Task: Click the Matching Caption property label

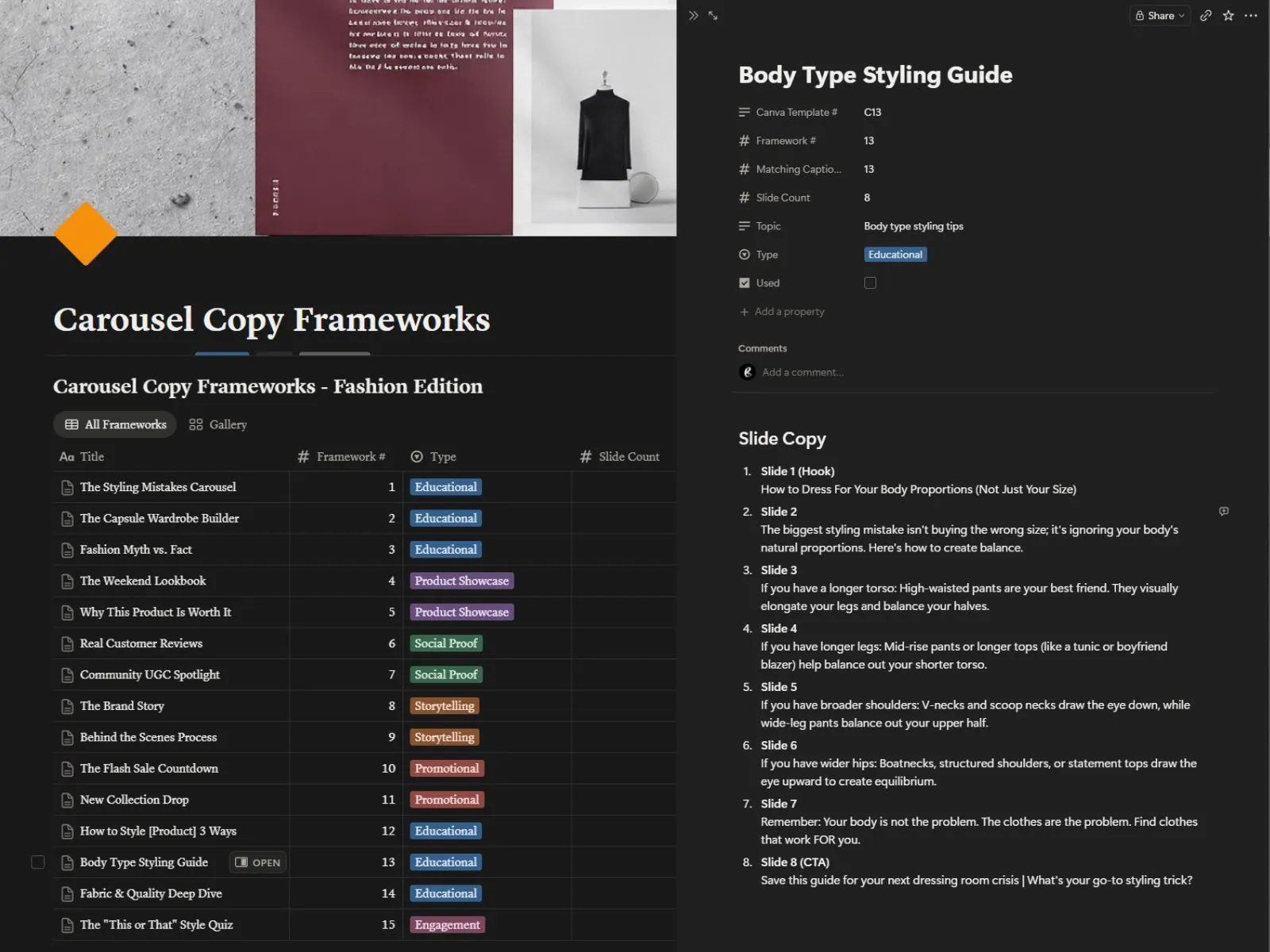Action: point(798,169)
